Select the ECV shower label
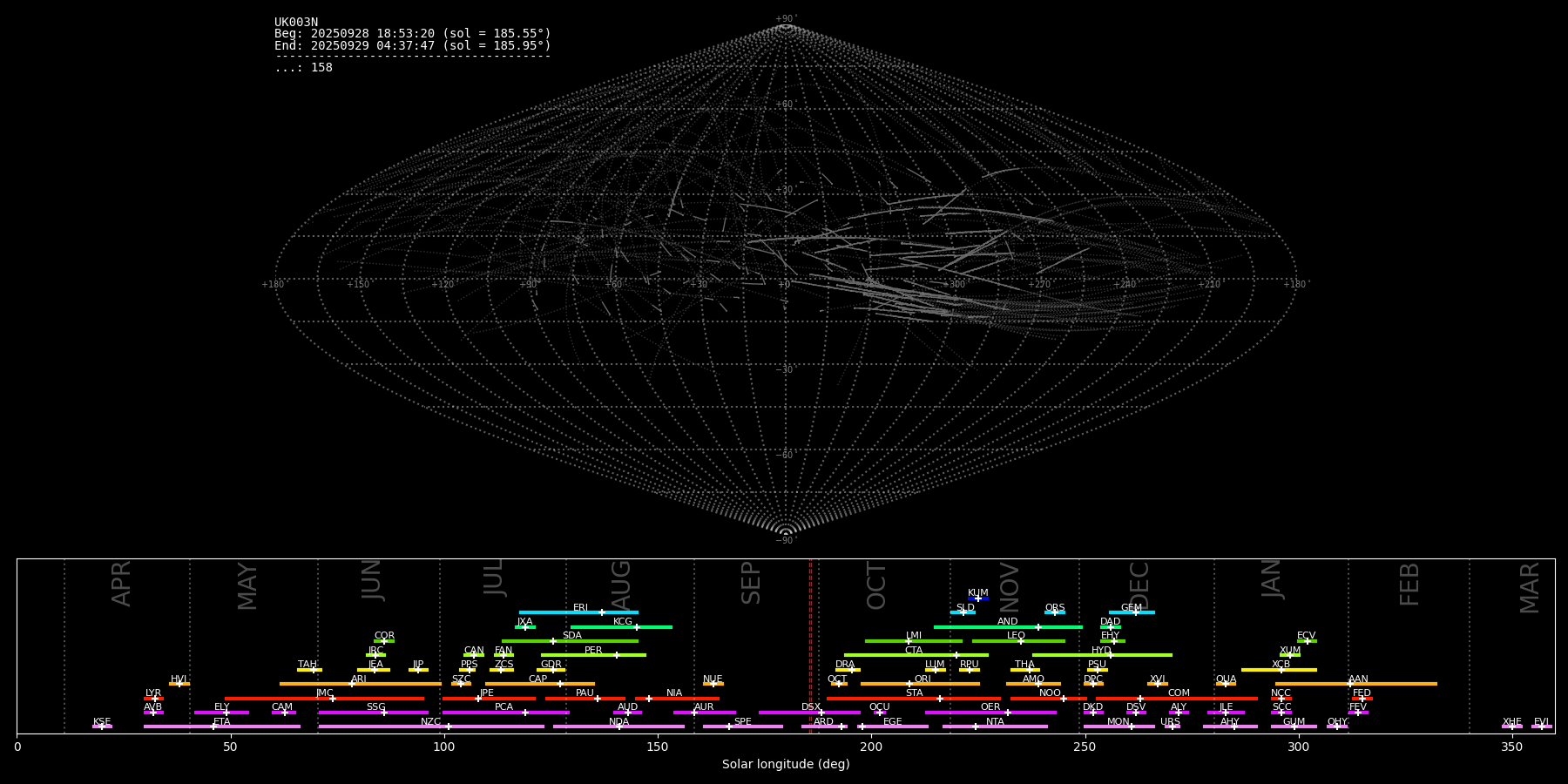 coord(1306,636)
